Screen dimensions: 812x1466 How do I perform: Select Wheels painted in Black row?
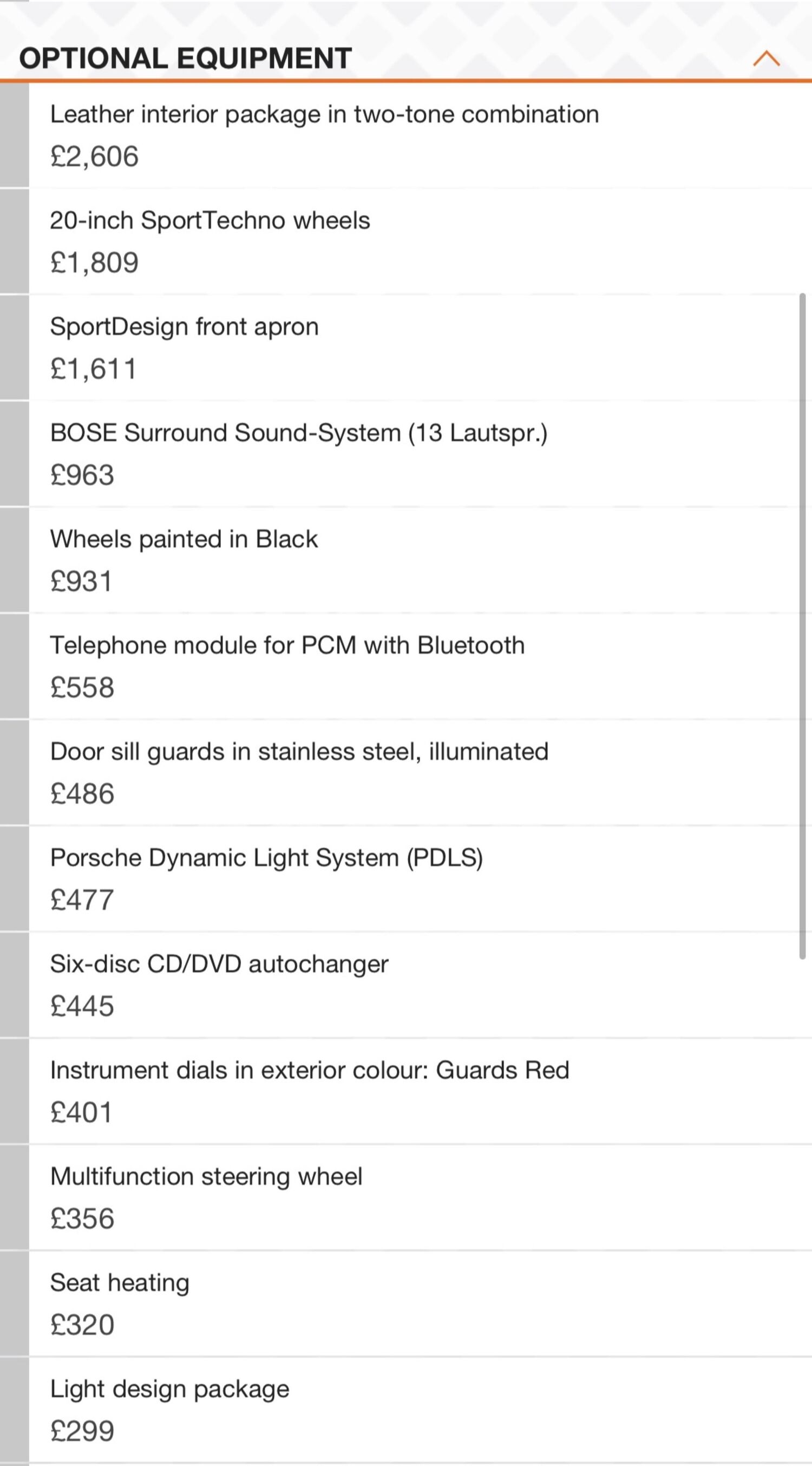click(x=420, y=560)
